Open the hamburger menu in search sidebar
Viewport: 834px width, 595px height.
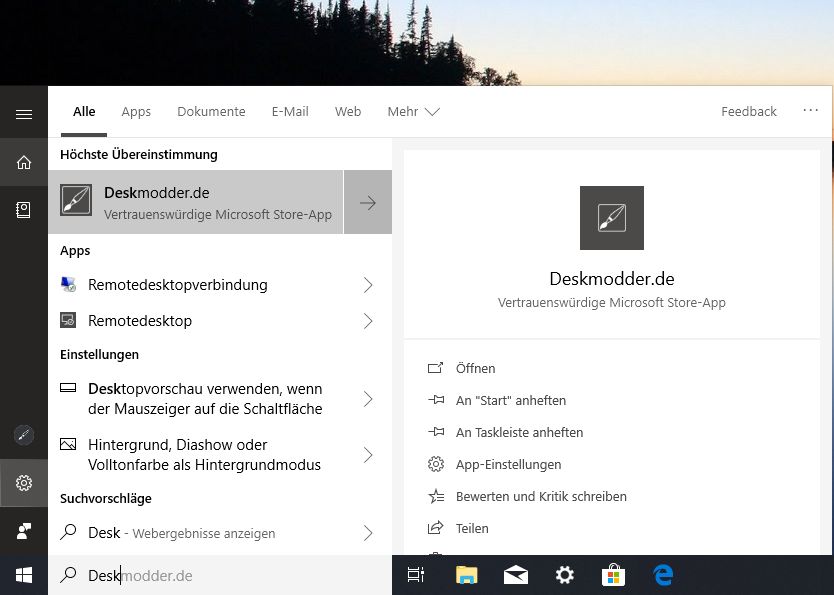click(x=23, y=114)
